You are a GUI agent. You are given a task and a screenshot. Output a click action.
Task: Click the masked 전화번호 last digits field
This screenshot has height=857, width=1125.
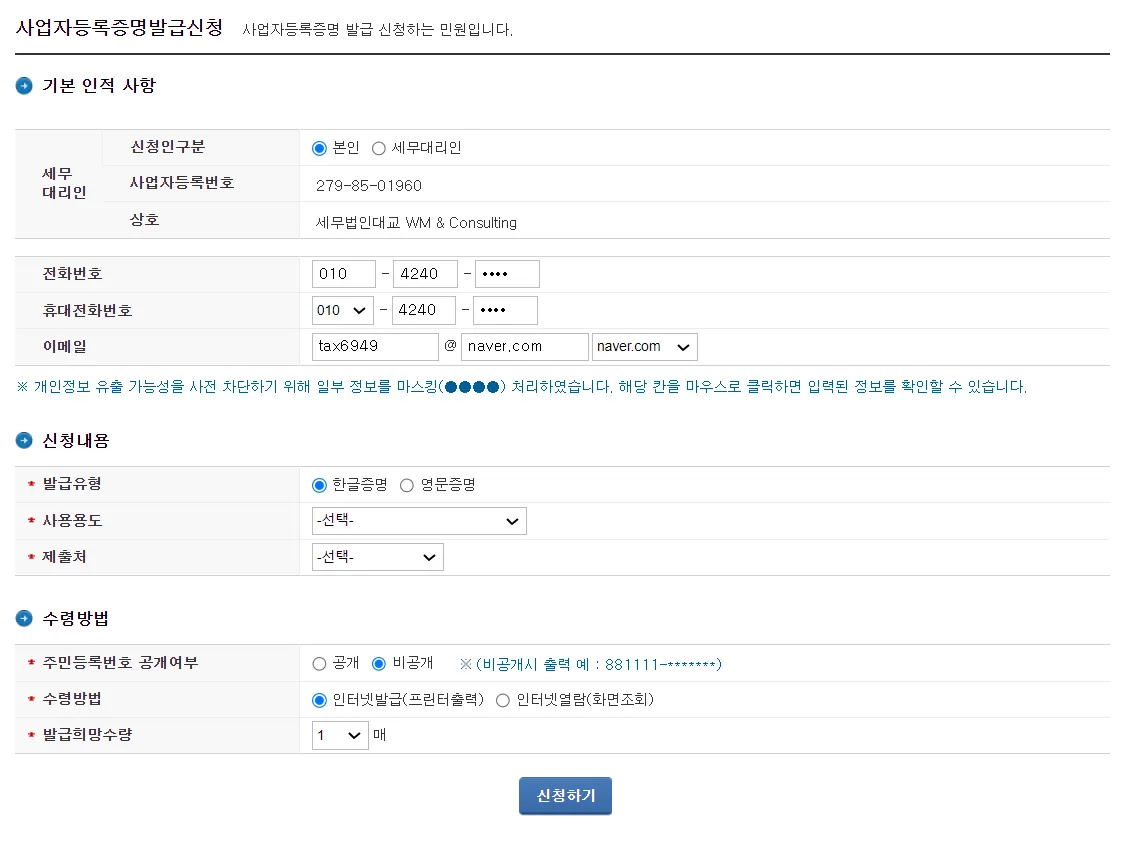coord(507,274)
